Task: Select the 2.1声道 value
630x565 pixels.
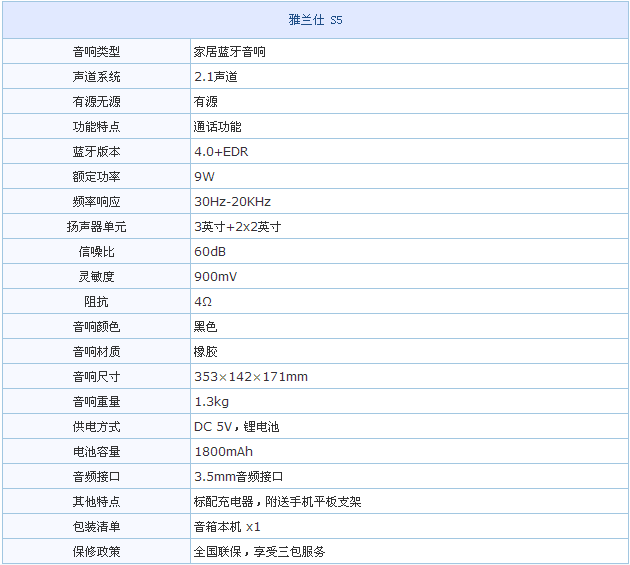Action: (x=216, y=77)
